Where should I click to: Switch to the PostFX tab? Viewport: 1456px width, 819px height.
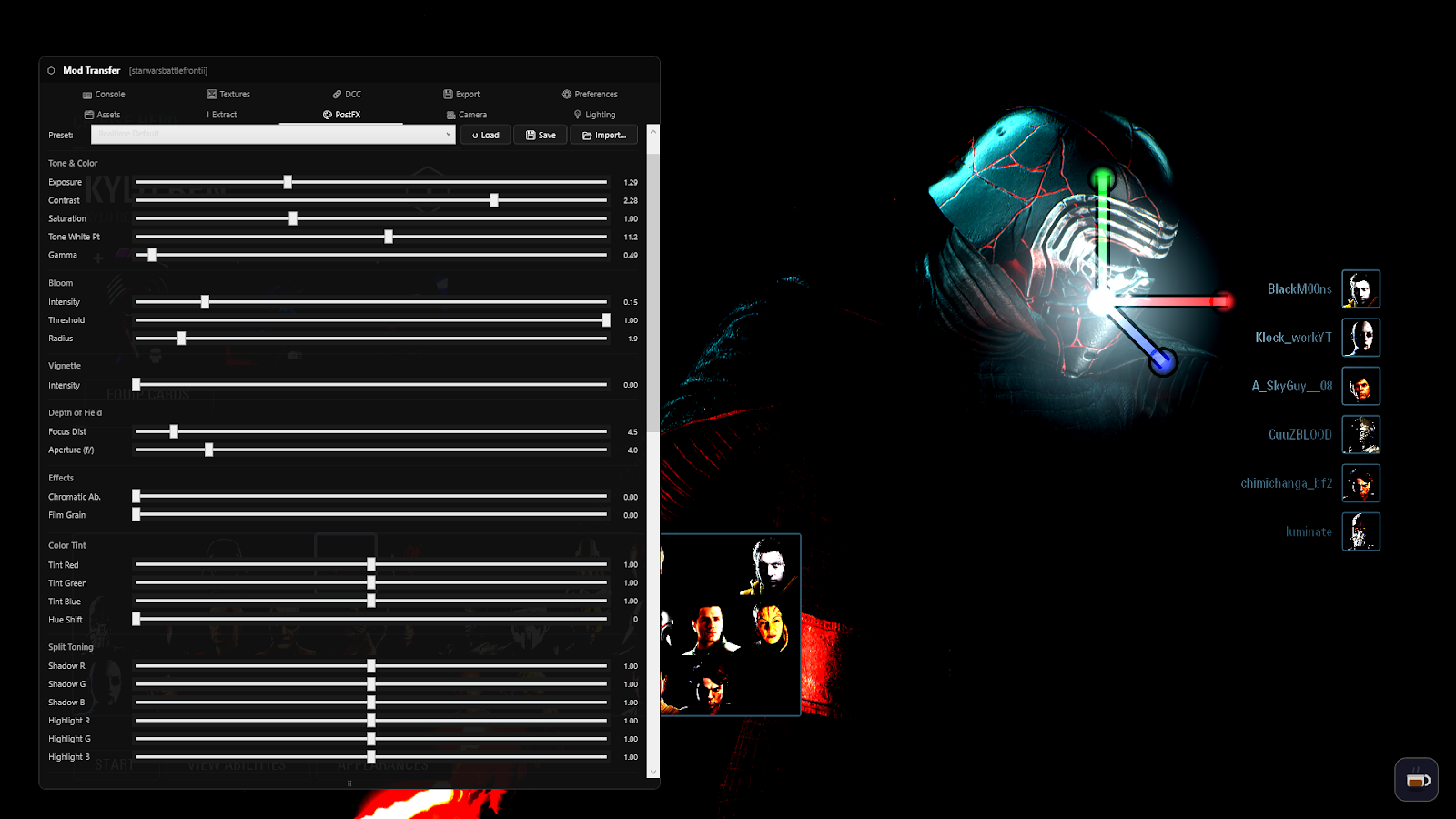(x=342, y=115)
